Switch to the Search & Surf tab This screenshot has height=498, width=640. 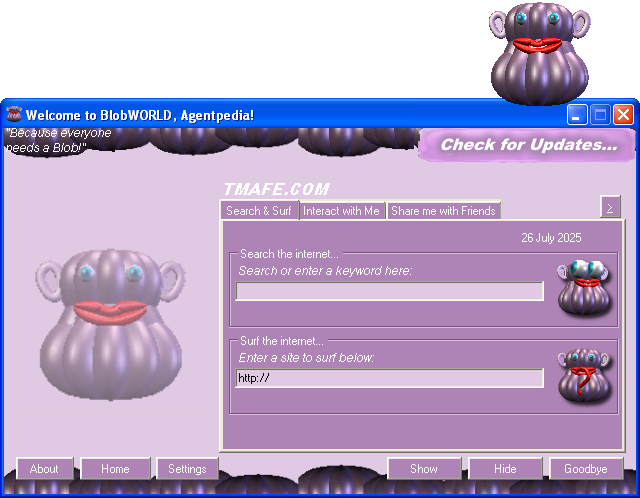[259, 211]
